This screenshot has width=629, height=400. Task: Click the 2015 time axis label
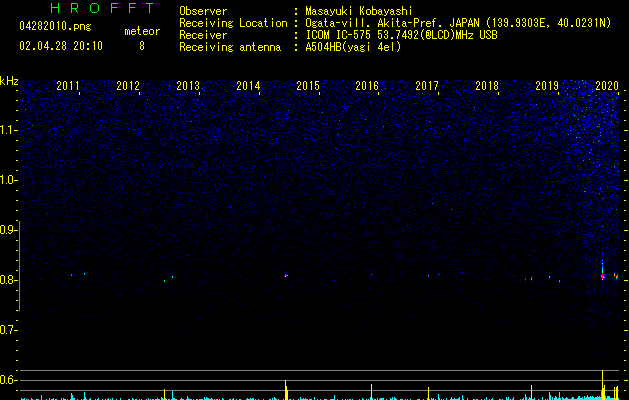308,86
